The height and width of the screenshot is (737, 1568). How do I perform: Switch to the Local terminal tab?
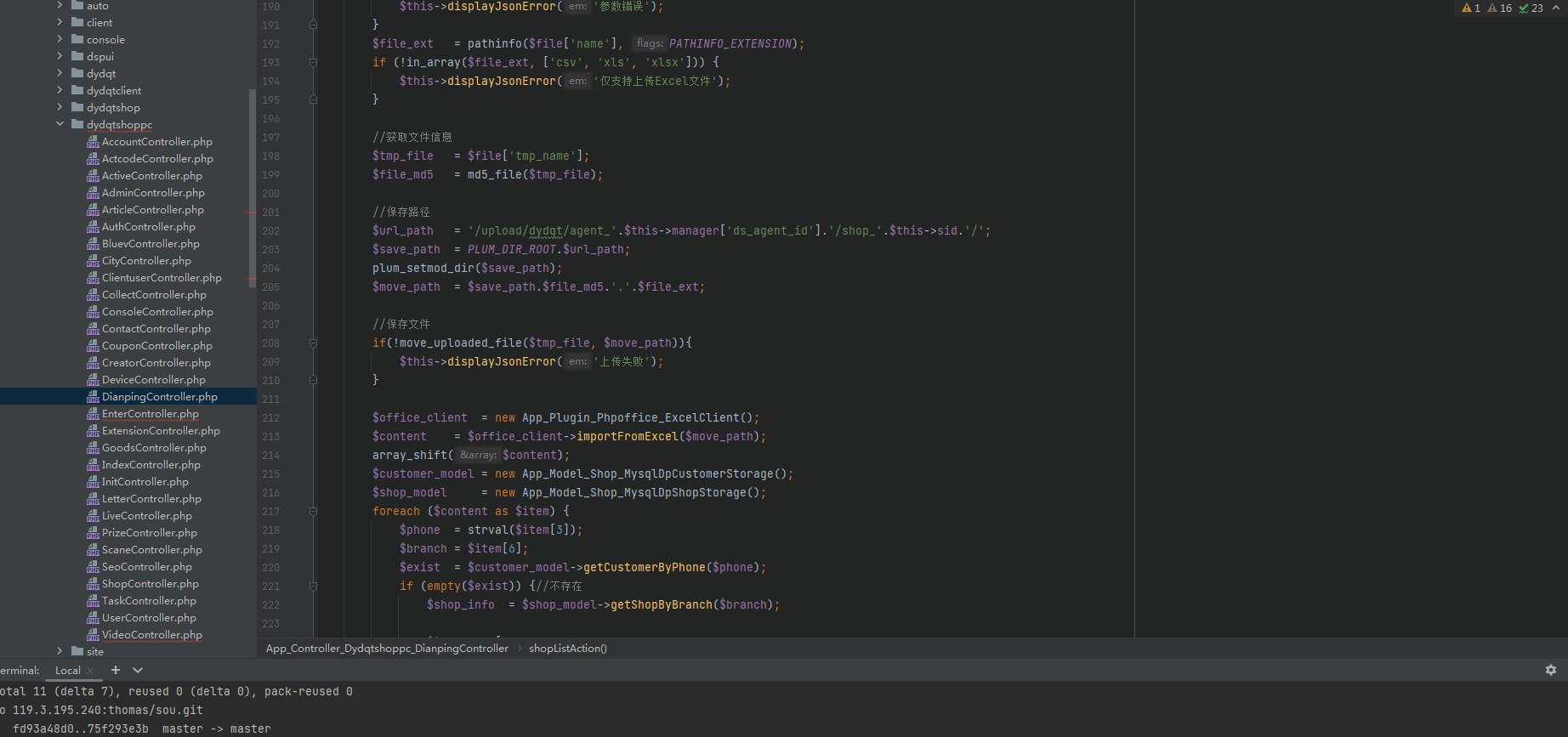[67, 671]
